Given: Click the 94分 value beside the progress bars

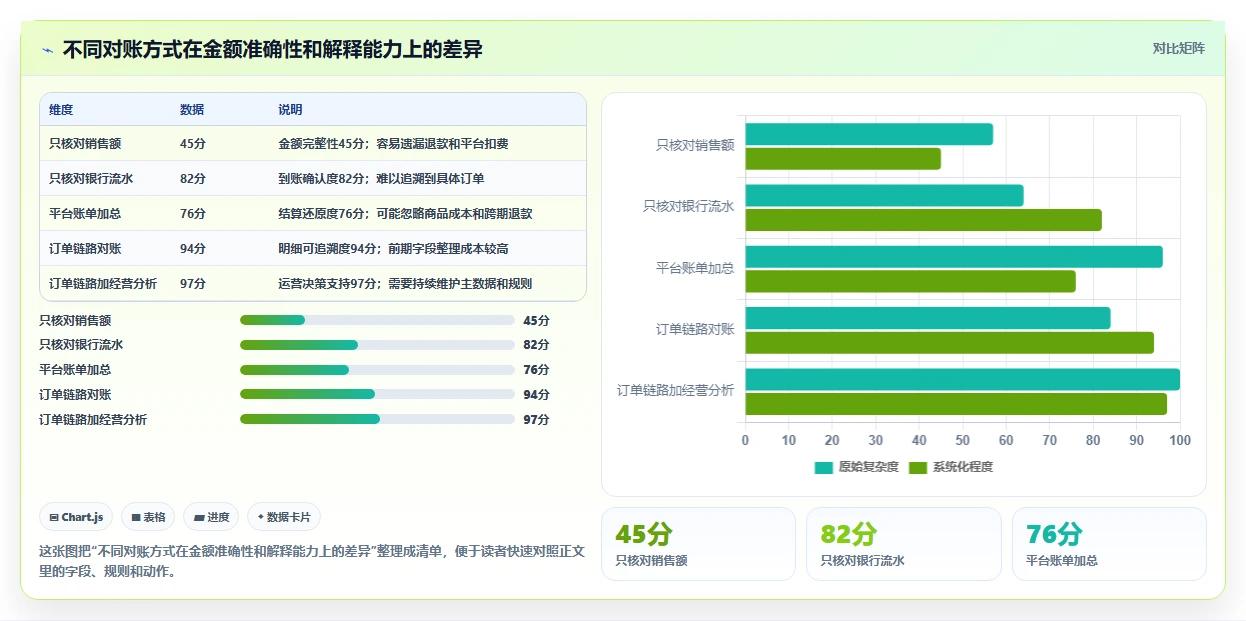Looking at the screenshot, I should pyautogui.click(x=537, y=395).
